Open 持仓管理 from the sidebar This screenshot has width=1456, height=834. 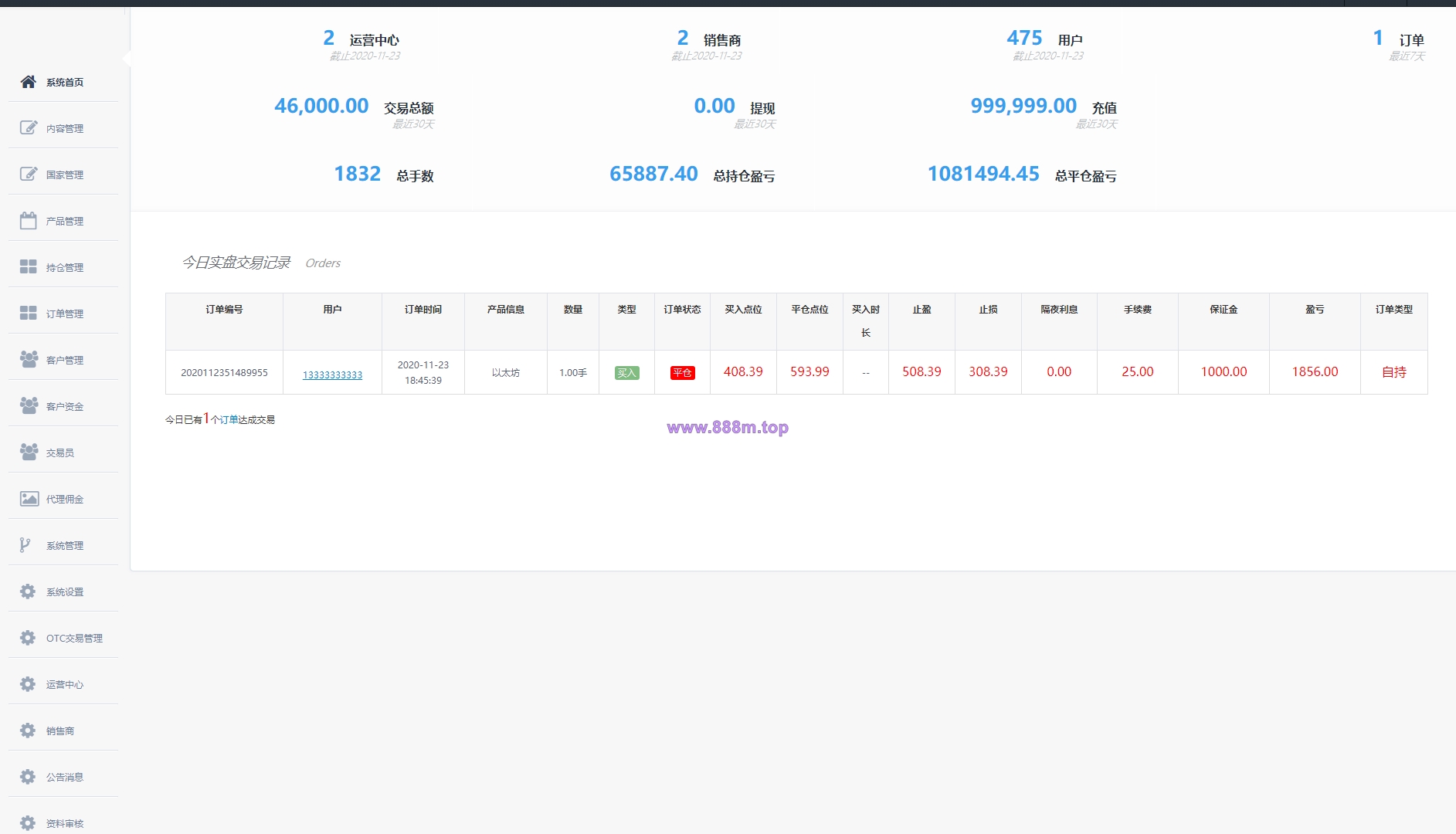63,267
